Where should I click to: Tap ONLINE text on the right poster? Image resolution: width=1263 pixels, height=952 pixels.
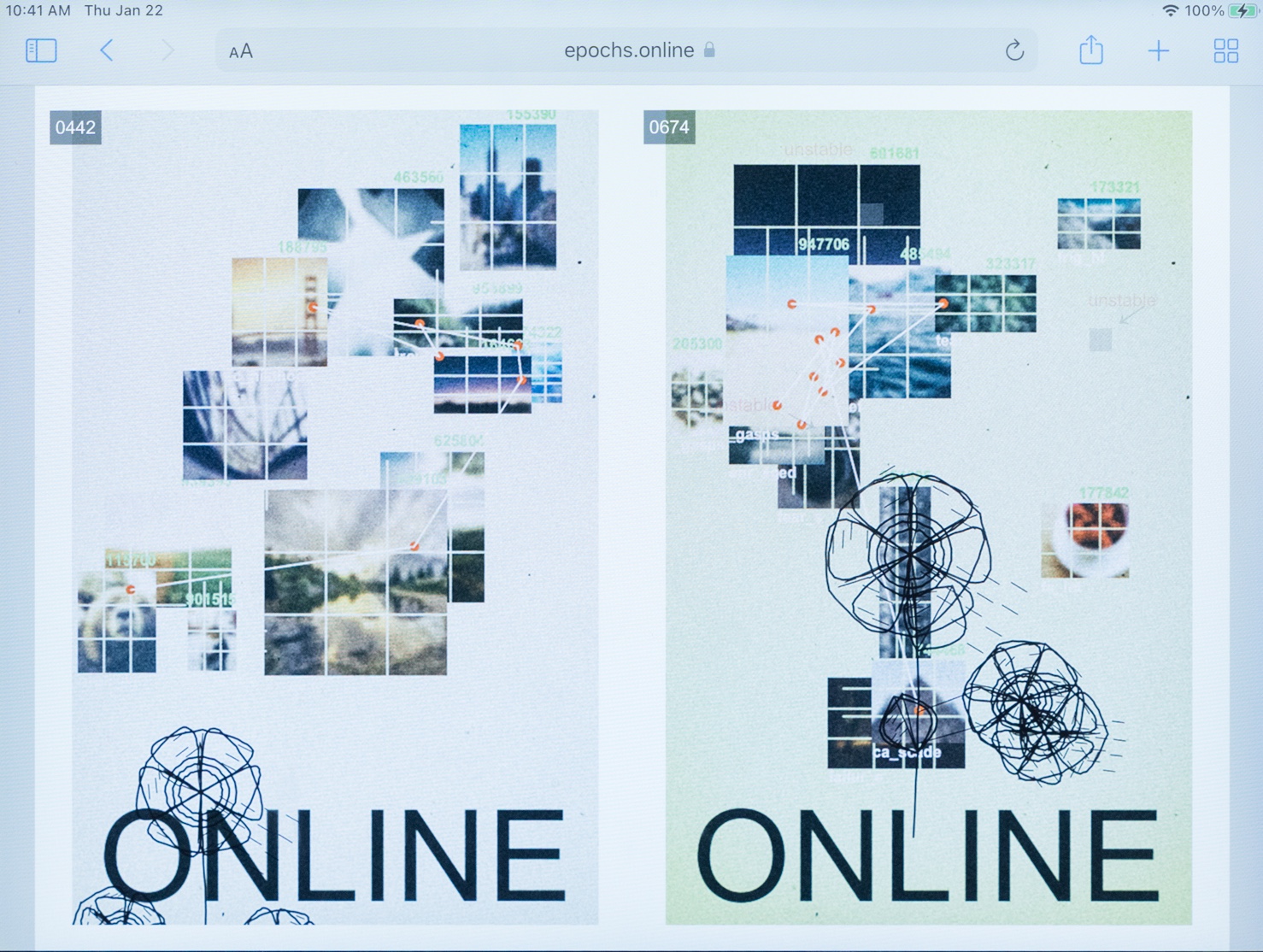point(928,856)
